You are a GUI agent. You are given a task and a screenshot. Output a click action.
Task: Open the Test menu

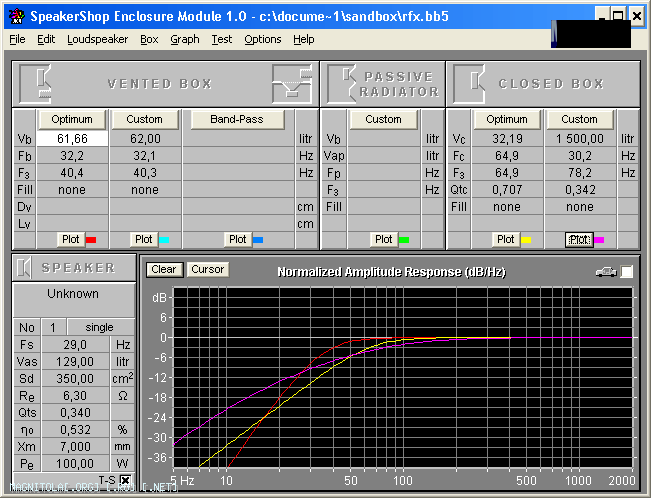(222, 39)
